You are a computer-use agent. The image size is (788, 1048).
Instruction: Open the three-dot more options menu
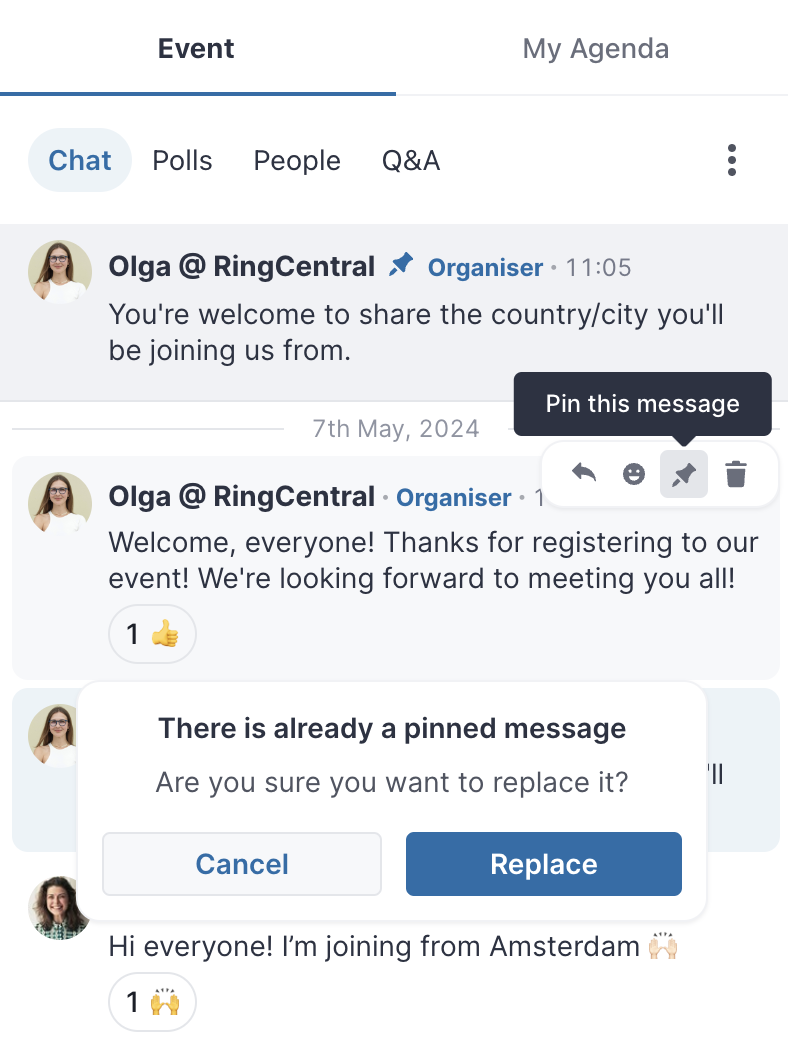pyautogui.click(x=732, y=160)
